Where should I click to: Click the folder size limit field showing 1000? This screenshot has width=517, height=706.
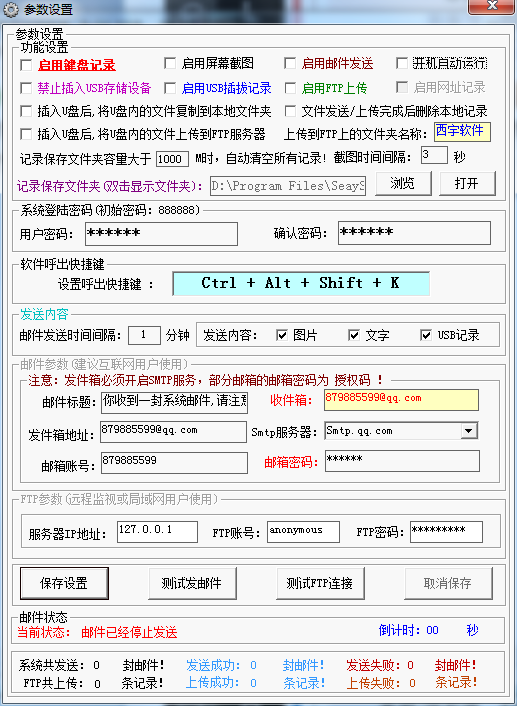pyautogui.click(x=172, y=159)
